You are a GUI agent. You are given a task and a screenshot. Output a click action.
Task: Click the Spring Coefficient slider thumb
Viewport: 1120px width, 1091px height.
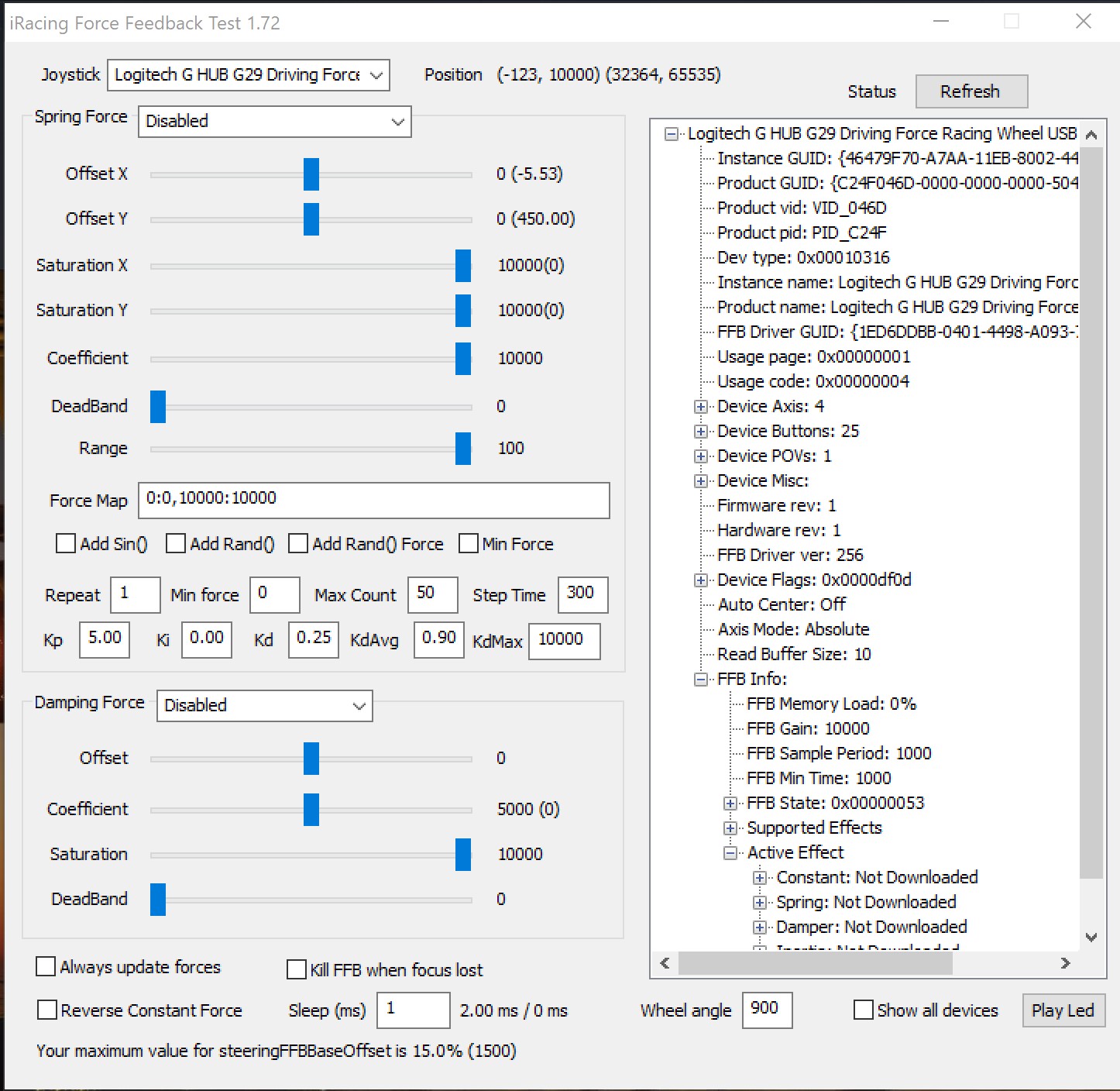point(463,359)
